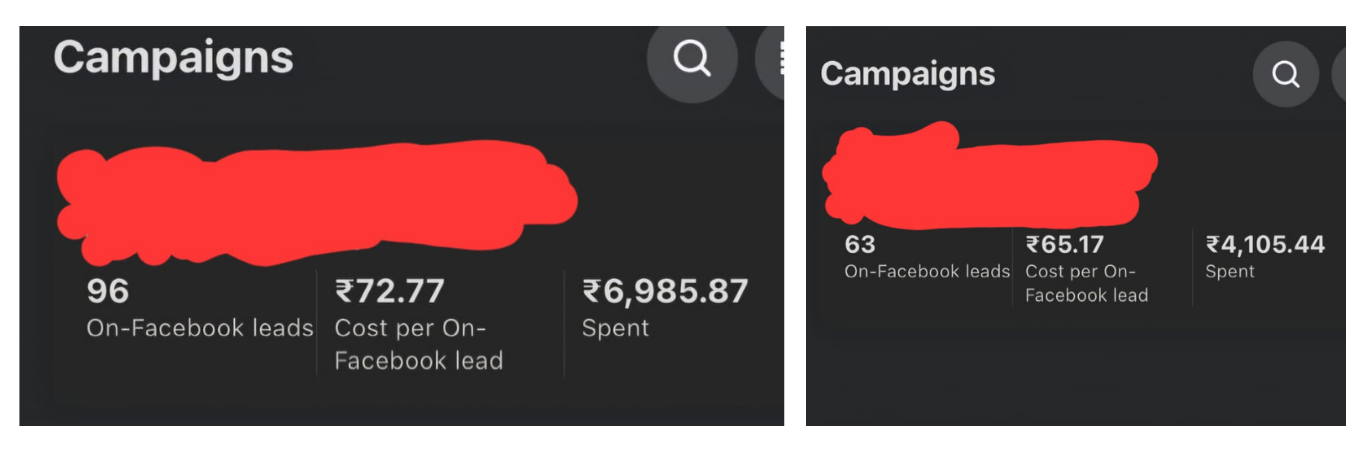Select the 63 leads count

[859, 244]
